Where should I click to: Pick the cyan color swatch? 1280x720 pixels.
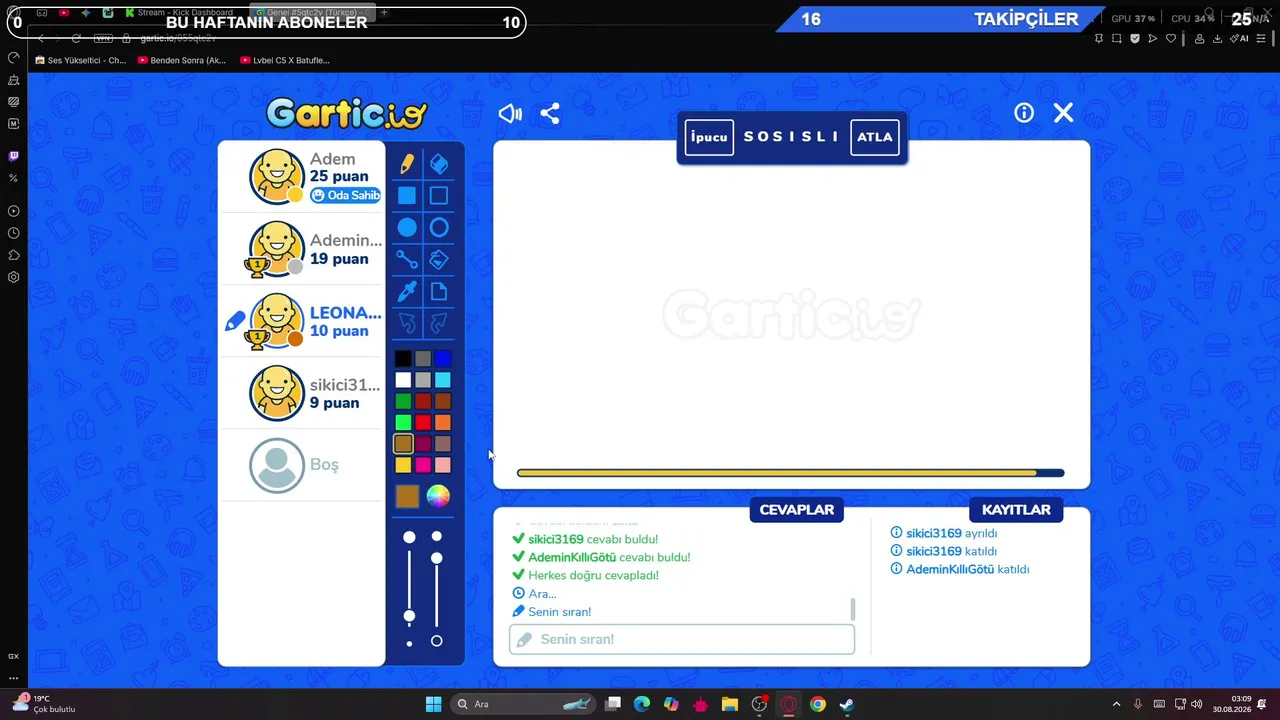pos(443,380)
